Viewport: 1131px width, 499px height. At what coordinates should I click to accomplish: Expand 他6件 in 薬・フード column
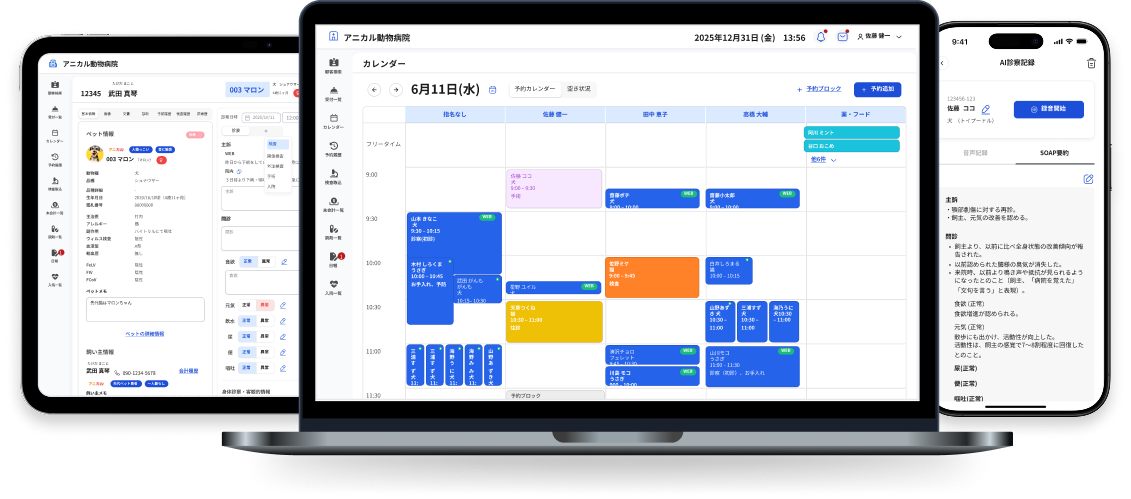click(823, 159)
